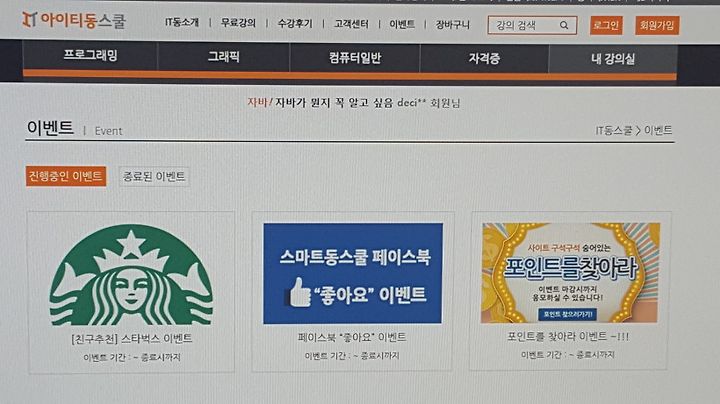This screenshot has height=404, width=720.
Task: Open the Starbucks logo event image
Action: coord(131,275)
